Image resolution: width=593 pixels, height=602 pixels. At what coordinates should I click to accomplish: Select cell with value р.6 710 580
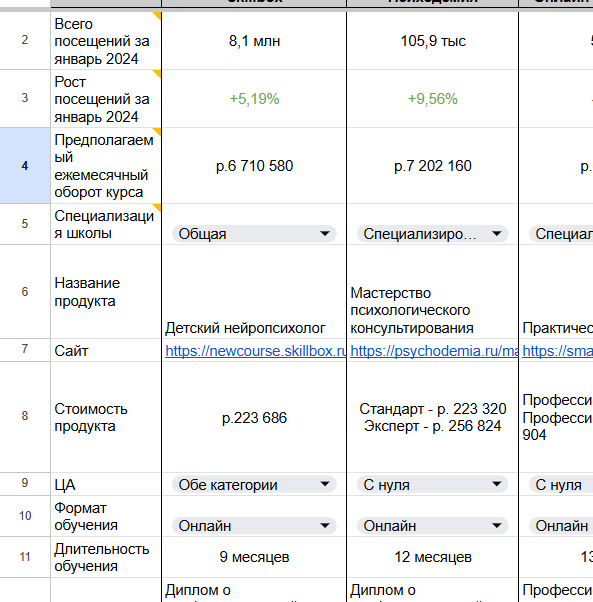pyautogui.click(x=254, y=165)
